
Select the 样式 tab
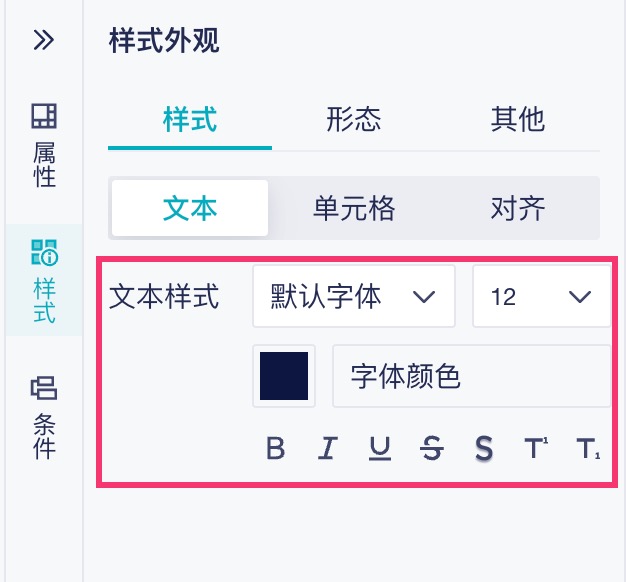coord(190,120)
